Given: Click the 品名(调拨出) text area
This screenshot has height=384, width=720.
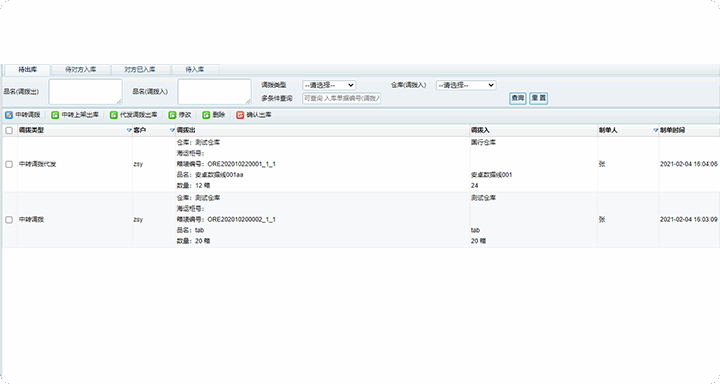Looking at the screenshot, I should tap(85, 91).
